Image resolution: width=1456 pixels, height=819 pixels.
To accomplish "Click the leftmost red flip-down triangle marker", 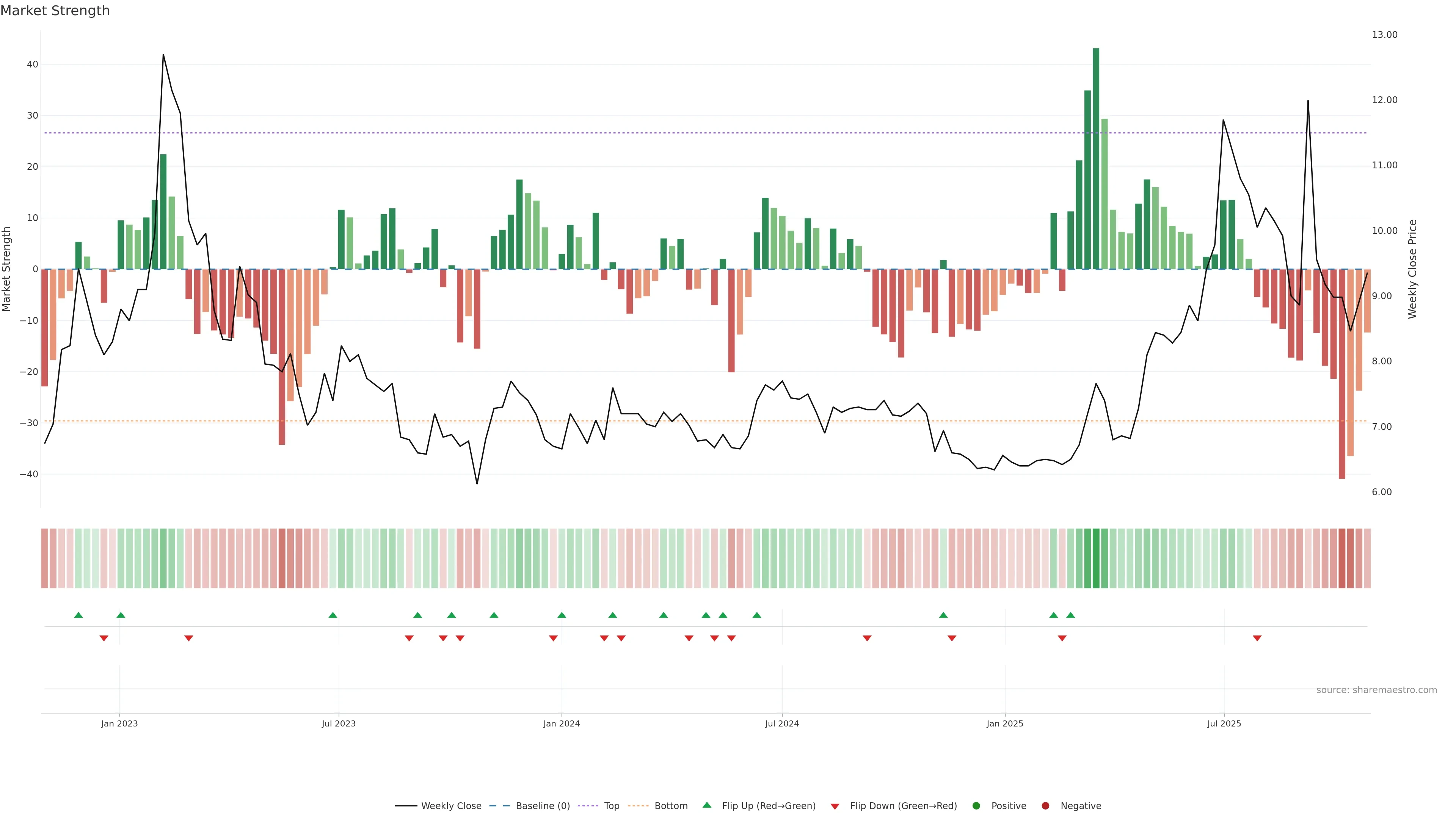I will 104,638.
